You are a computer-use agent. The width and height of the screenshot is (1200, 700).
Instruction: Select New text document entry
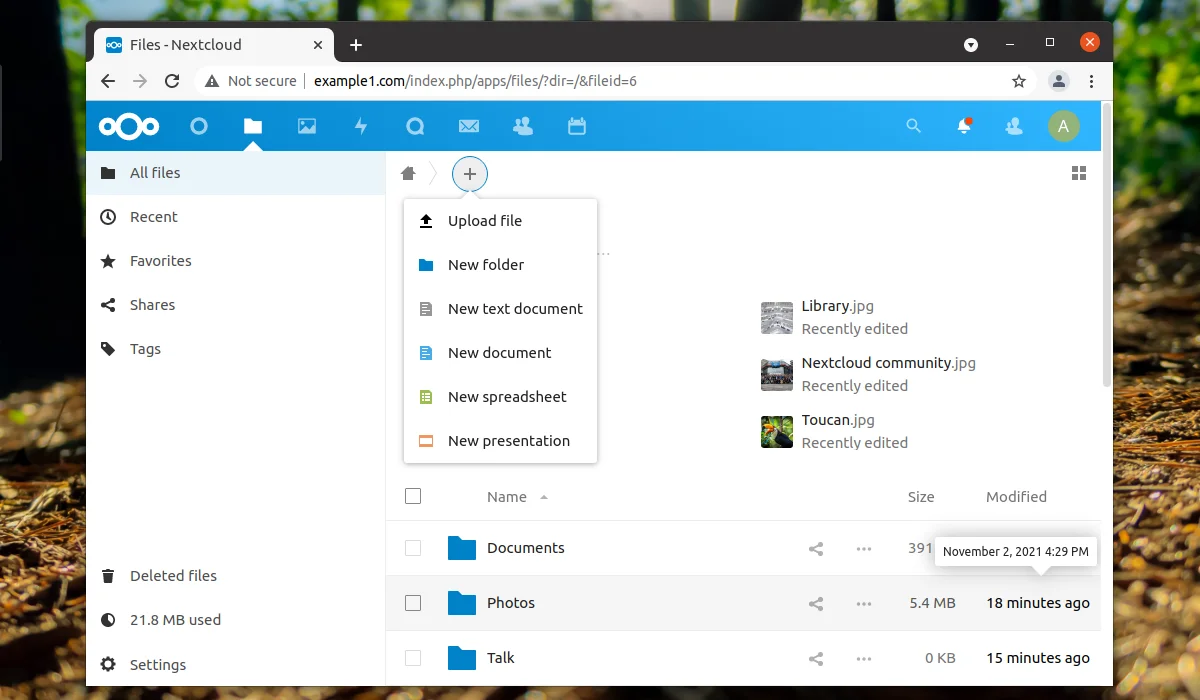500,309
